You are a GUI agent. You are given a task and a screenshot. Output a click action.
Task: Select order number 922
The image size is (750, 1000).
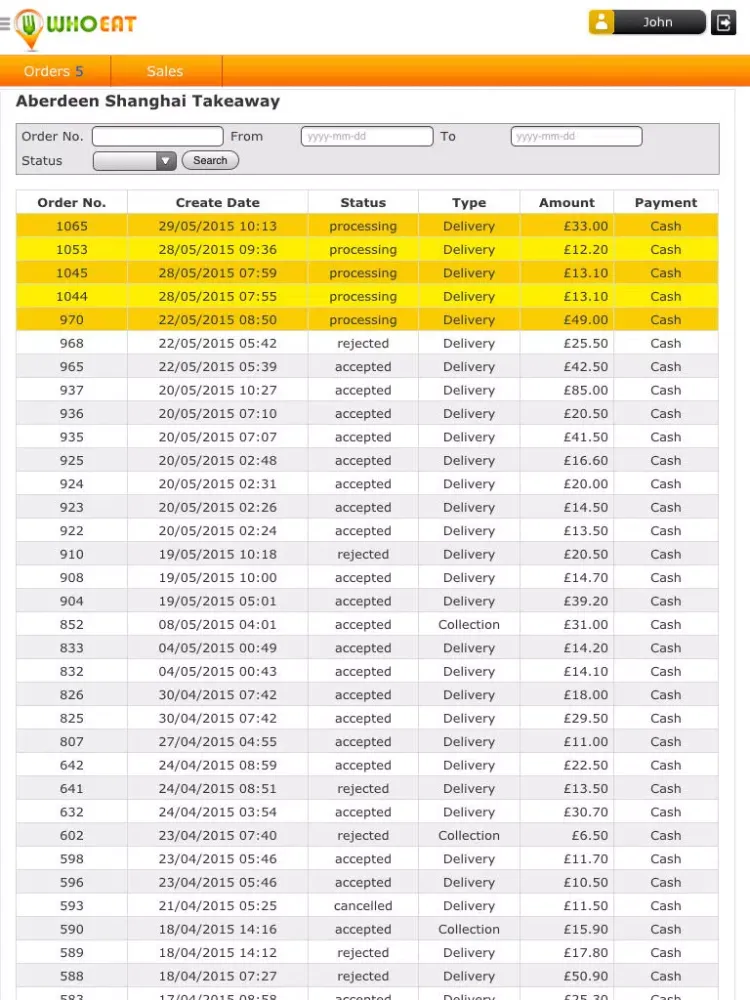(x=71, y=531)
